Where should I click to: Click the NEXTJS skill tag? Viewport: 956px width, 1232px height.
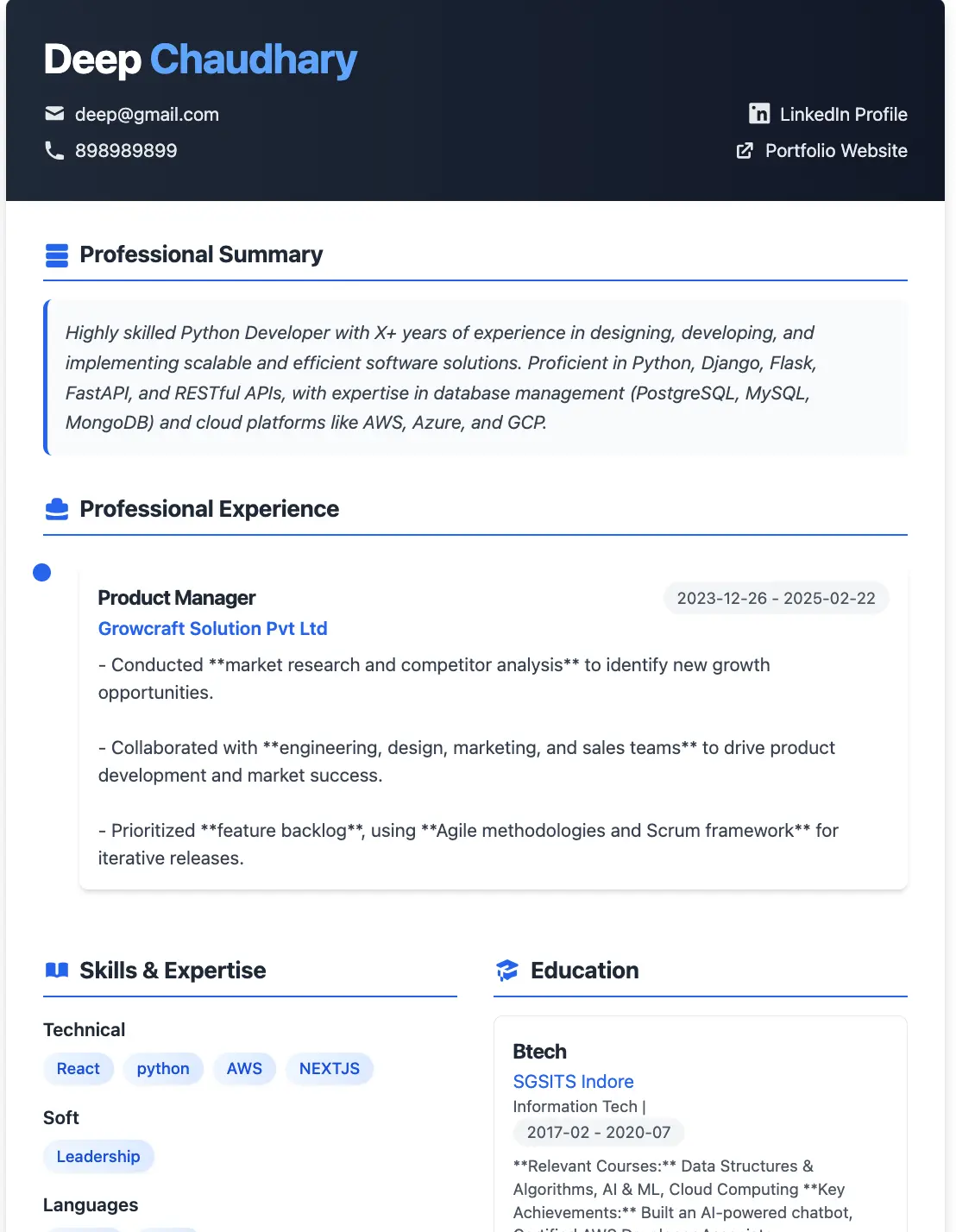pyautogui.click(x=330, y=1069)
